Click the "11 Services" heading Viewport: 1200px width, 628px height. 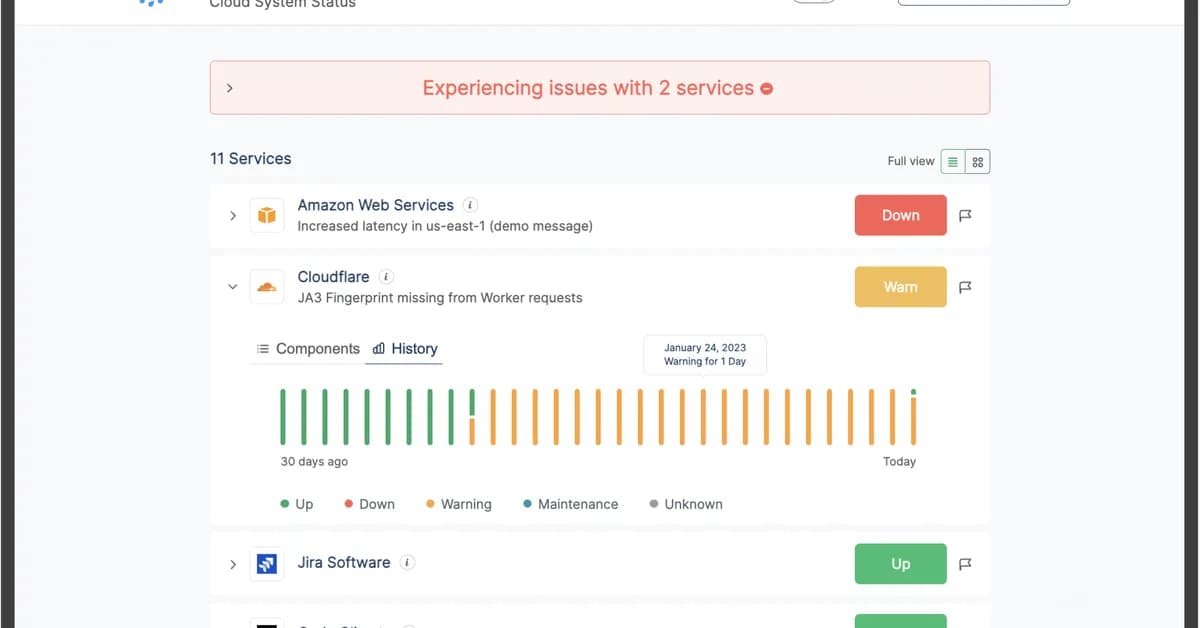click(x=251, y=159)
